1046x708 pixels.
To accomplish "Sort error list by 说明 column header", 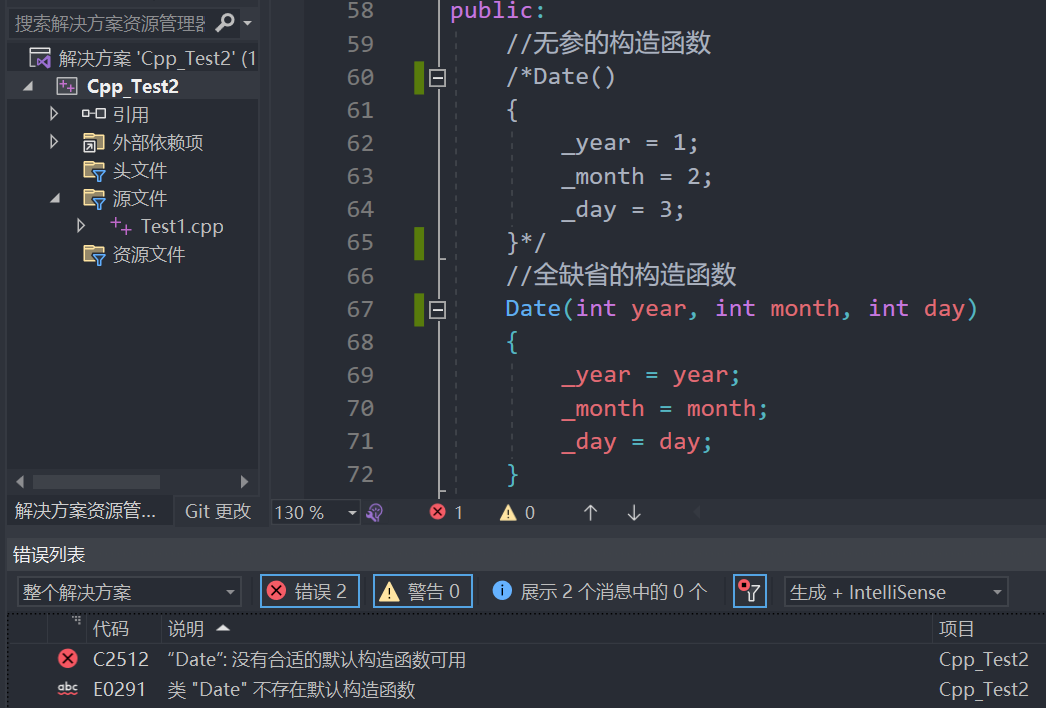I will point(185,629).
